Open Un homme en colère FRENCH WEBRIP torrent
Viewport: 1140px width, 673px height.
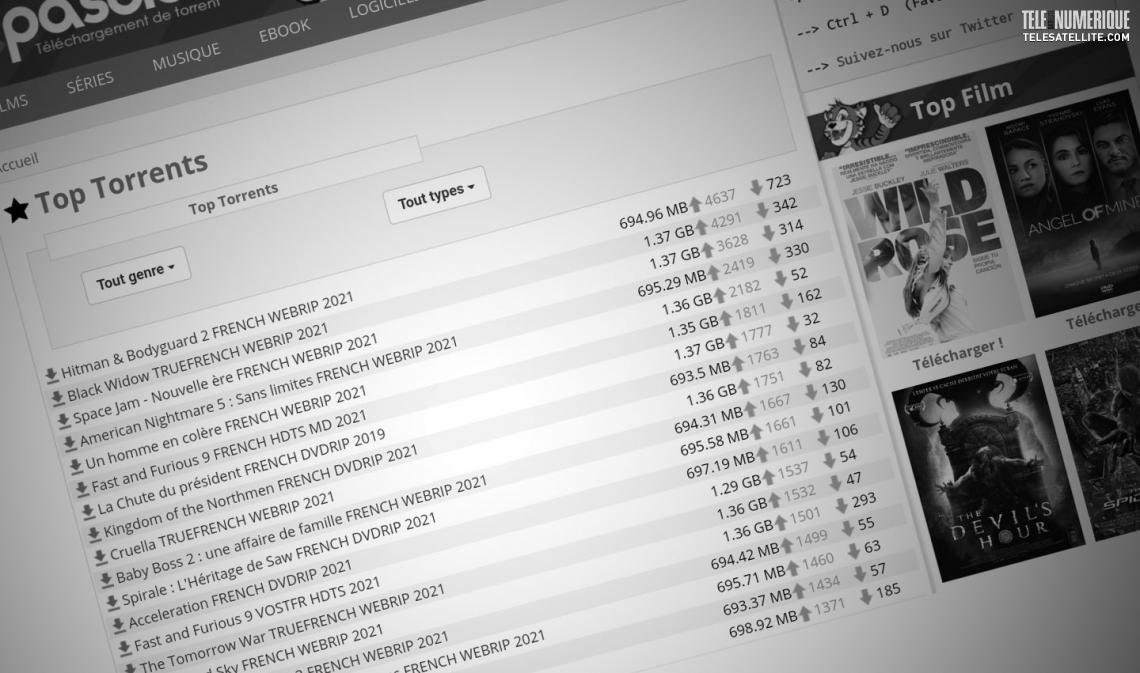coord(226,427)
